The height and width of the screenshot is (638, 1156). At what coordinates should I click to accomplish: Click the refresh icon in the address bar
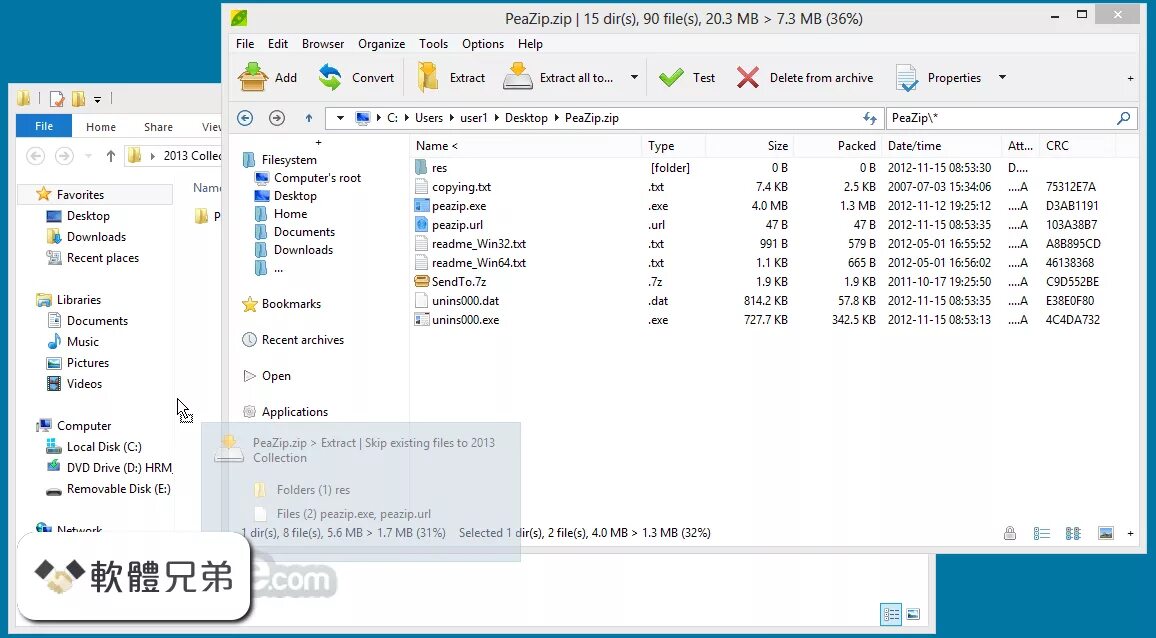870,118
